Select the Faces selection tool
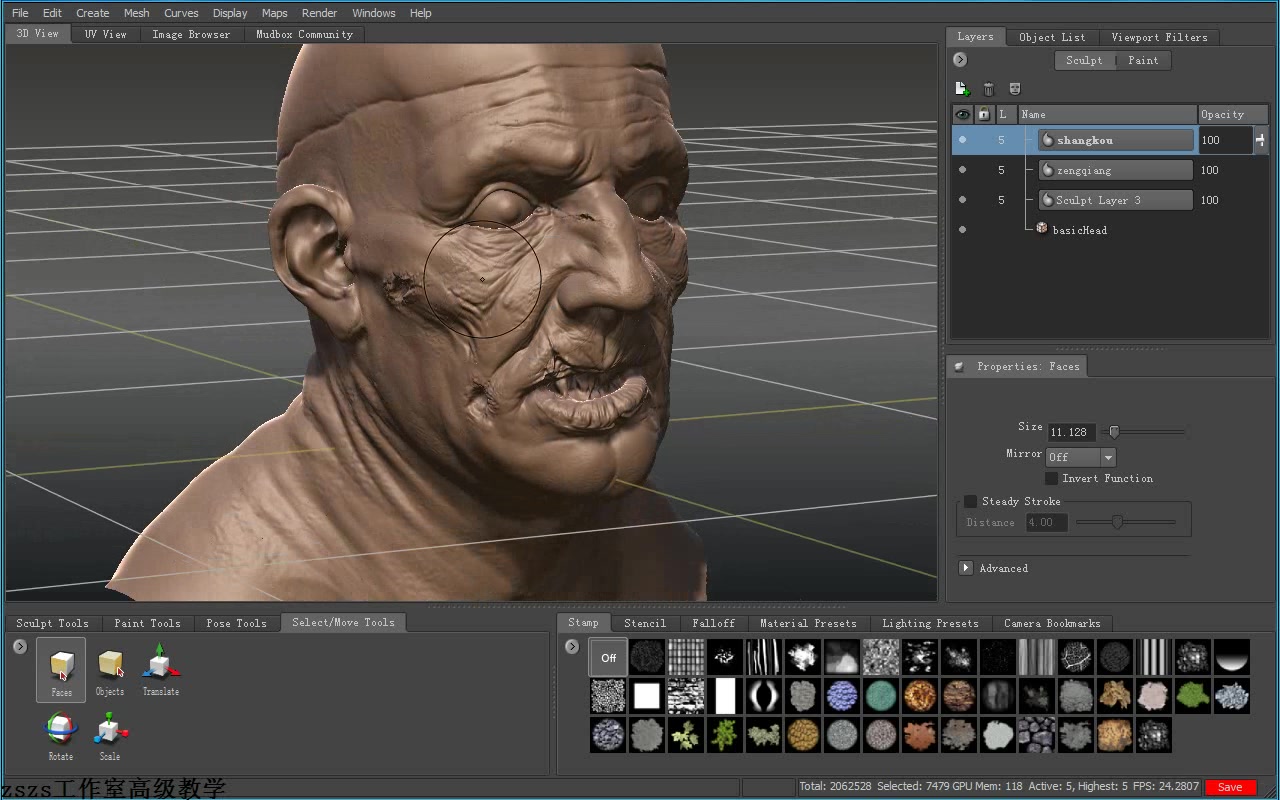 [61, 668]
